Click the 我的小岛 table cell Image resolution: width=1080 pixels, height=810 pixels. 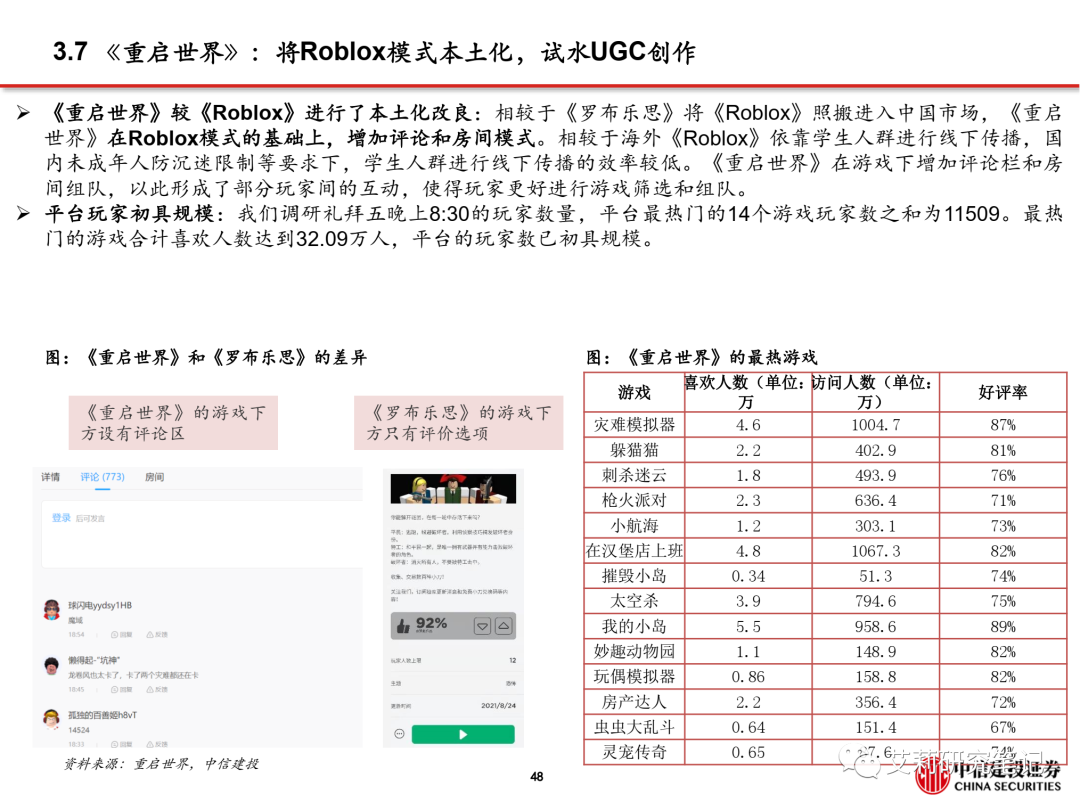click(x=634, y=627)
